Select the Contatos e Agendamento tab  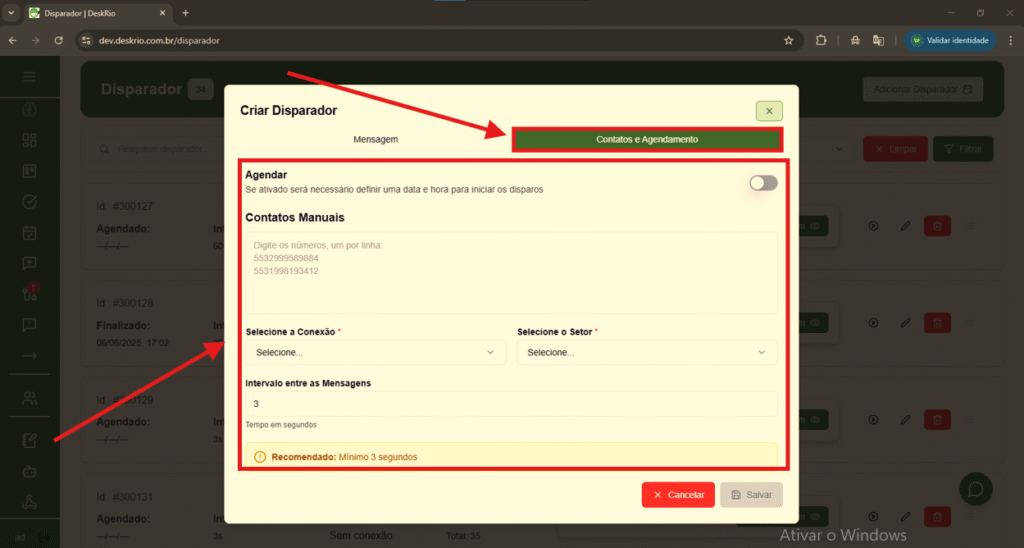point(646,140)
